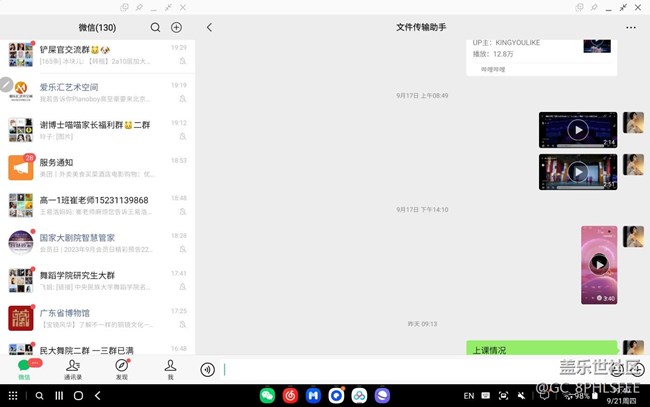Tap the plus icon beside search
Viewport: 650px width, 407px height.
point(176,28)
